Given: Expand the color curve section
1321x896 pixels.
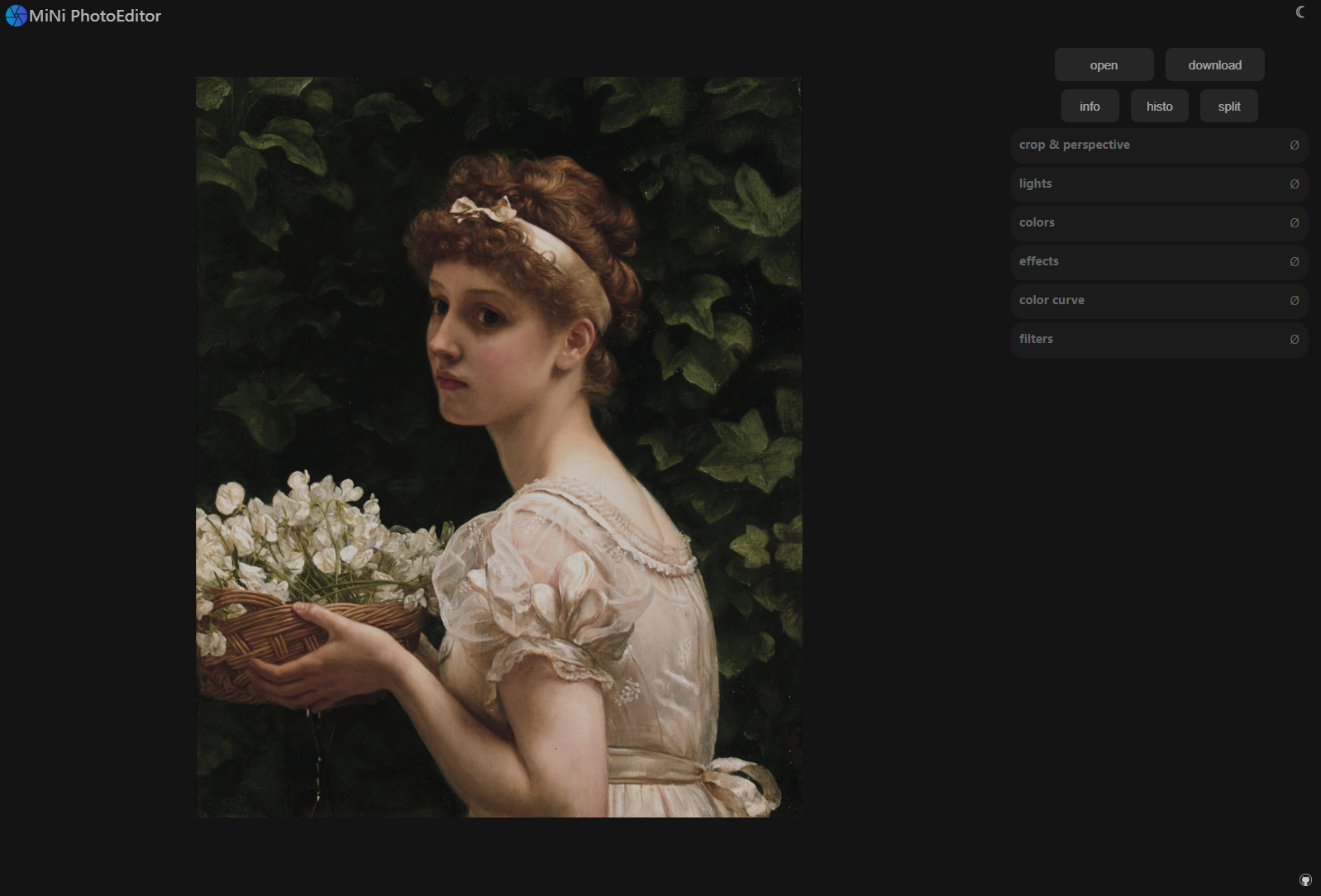Looking at the screenshot, I should pos(1159,300).
